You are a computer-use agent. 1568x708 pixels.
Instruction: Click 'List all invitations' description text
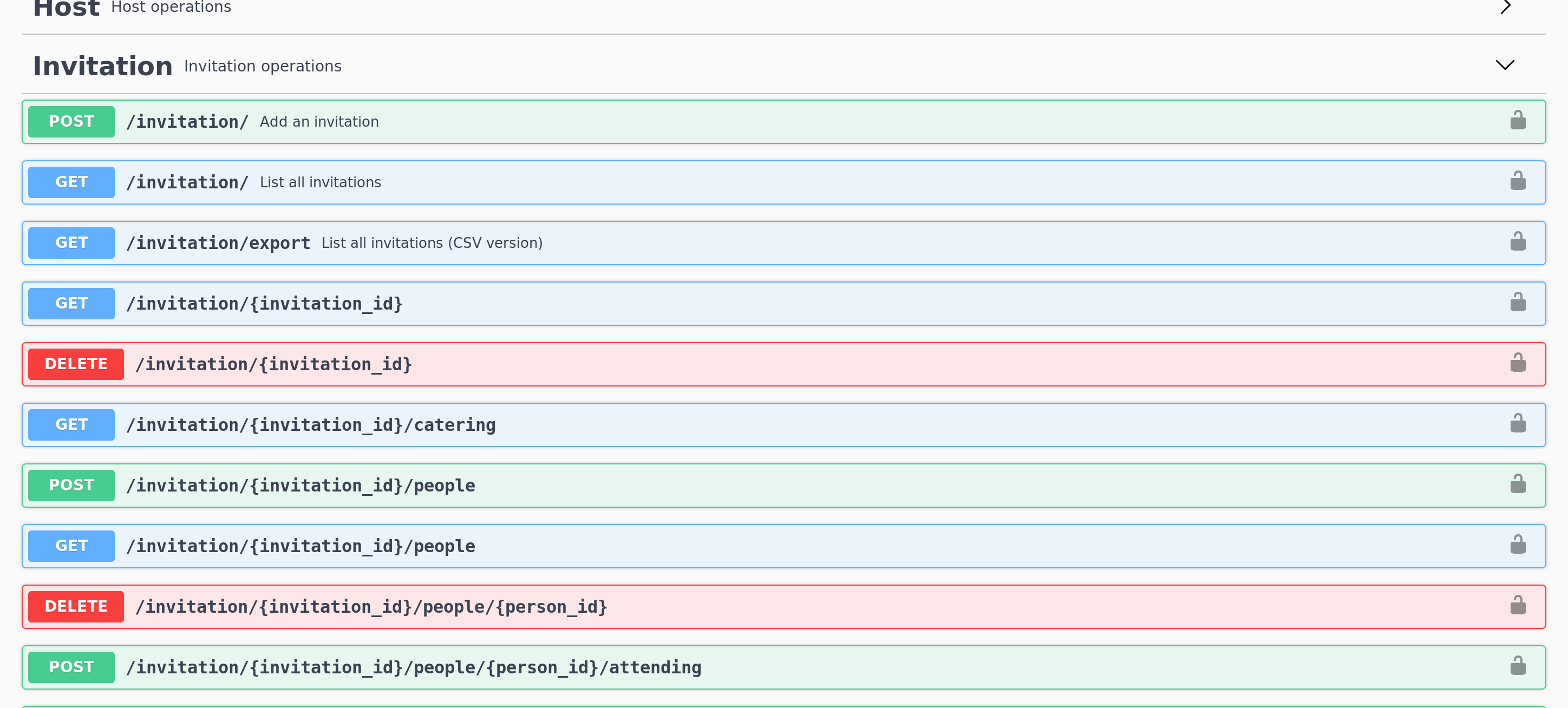[320, 182]
